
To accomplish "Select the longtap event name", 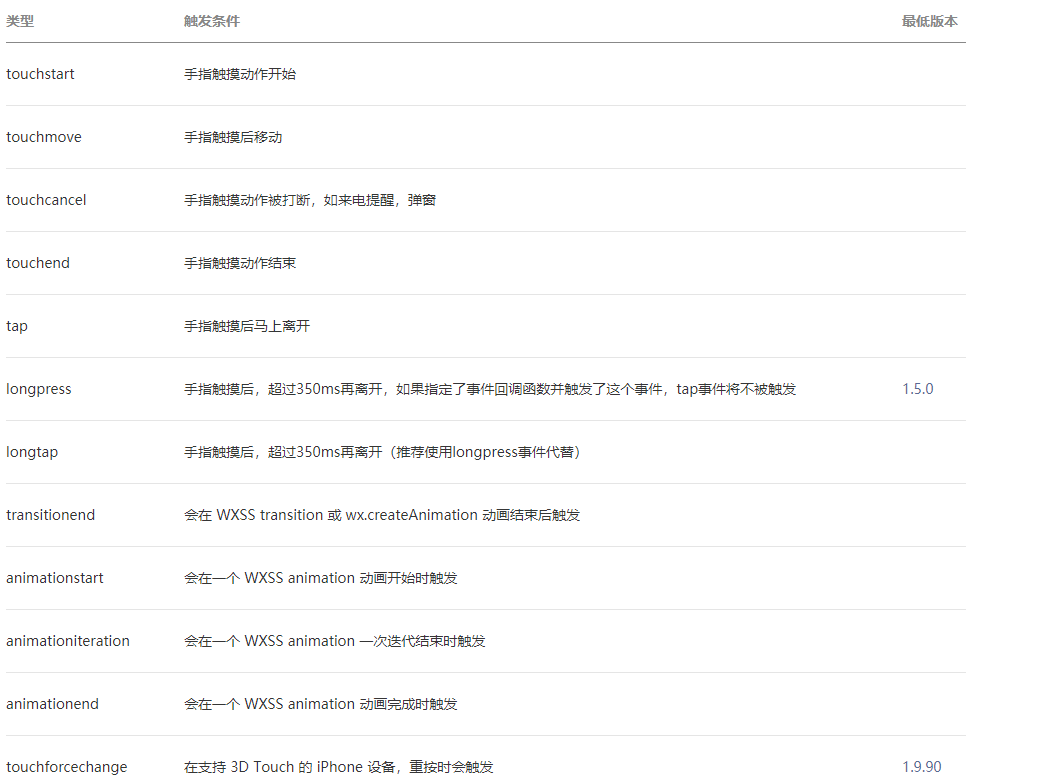I will pos(32,452).
